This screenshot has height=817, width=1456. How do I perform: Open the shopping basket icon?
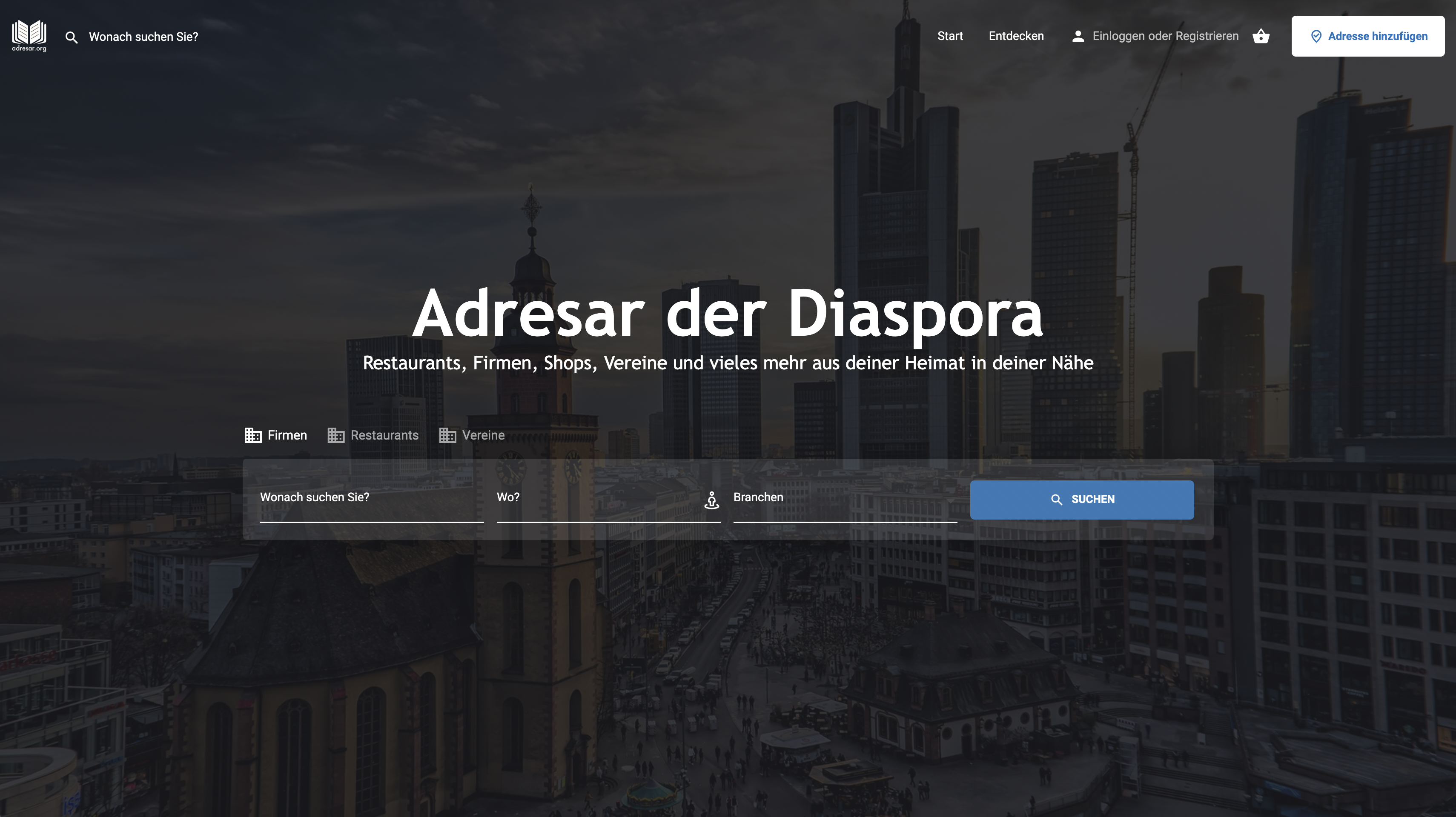(x=1261, y=36)
